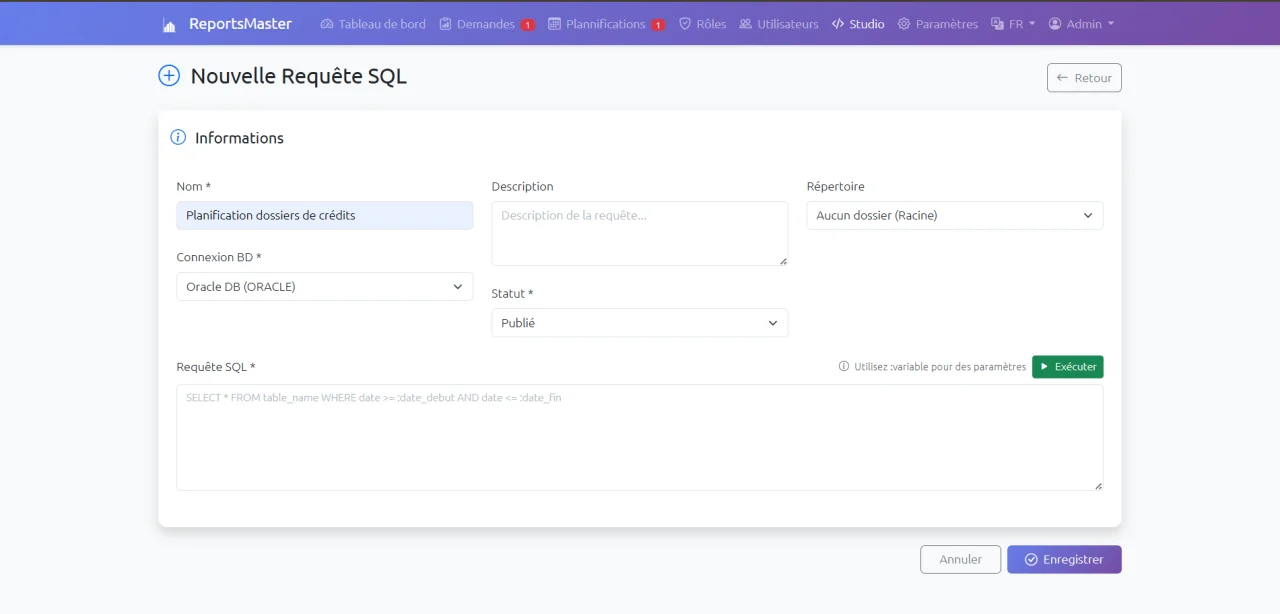1280x614 pixels.
Task: Click the Connexion BD * label
Action: pos(219,257)
